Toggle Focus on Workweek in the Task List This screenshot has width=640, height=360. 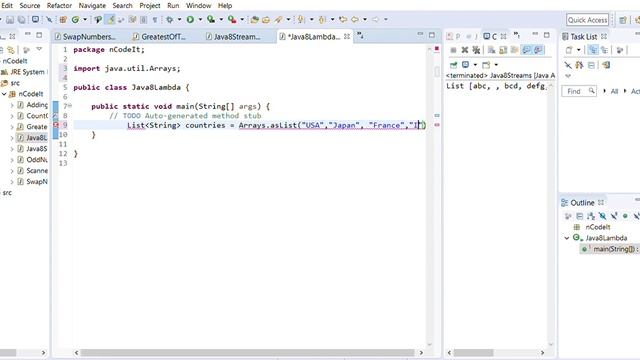point(620,50)
